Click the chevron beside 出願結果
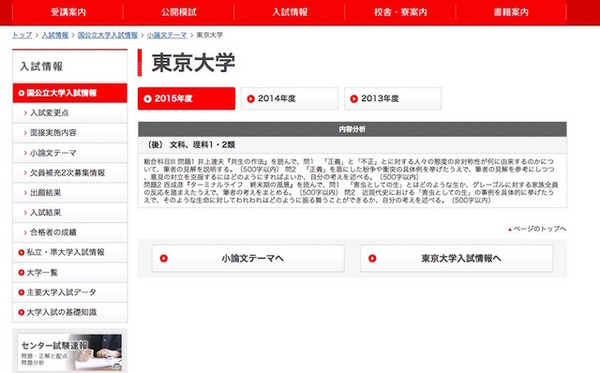This screenshot has height=373, width=600. pos(25,193)
